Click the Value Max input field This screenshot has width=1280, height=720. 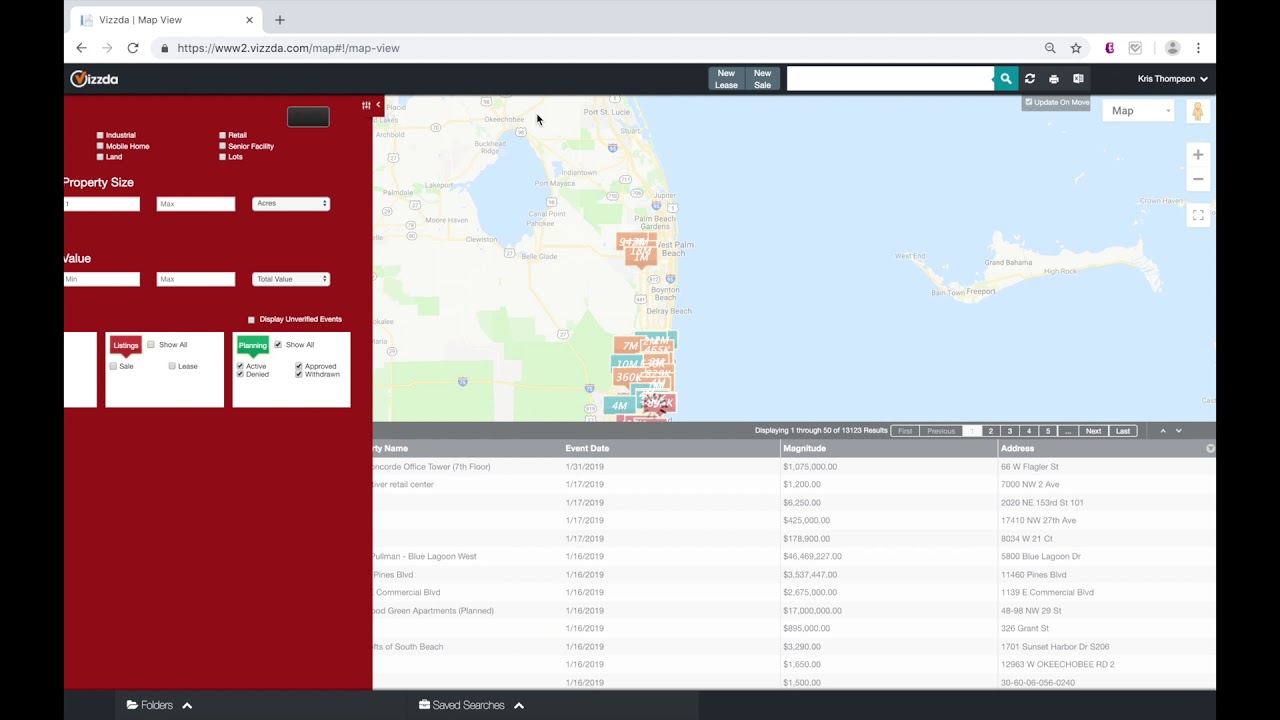196,279
